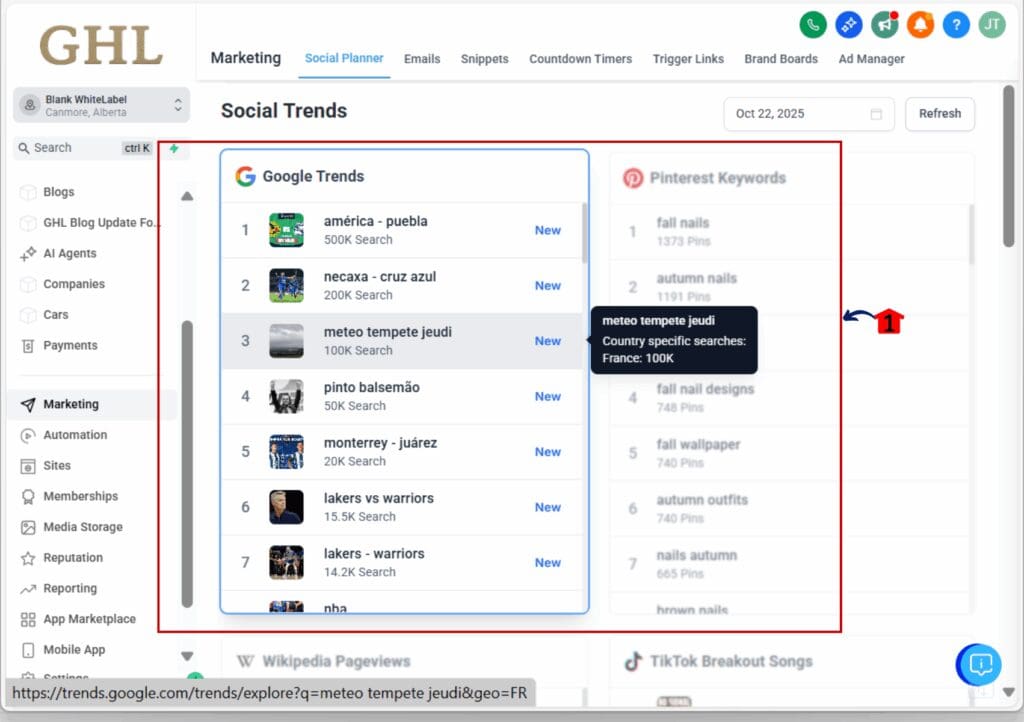This screenshot has height=722, width=1024.
Task: Open the Oct 22, 2025 date picker
Action: 808,114
